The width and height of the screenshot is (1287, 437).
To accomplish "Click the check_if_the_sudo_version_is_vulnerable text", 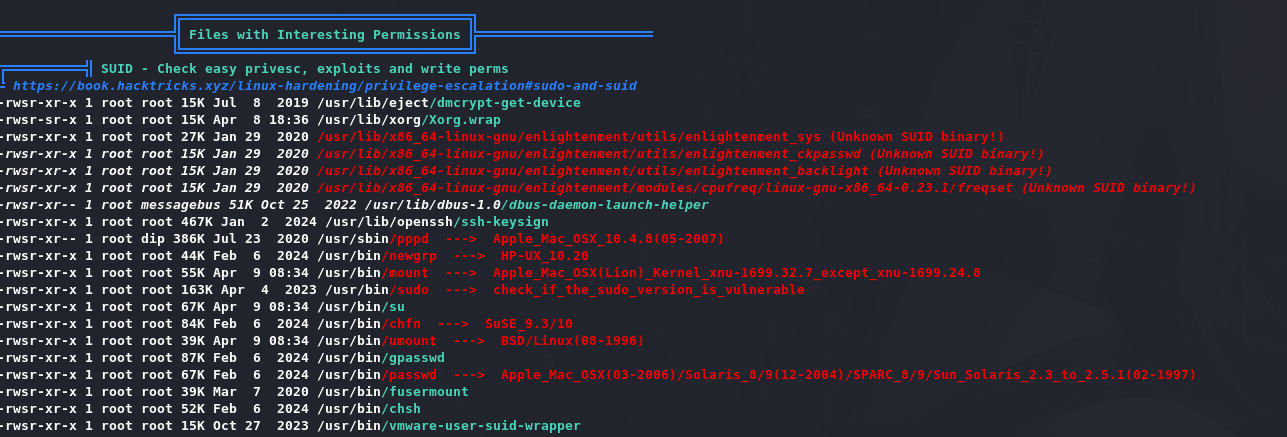I will [x=648, y=290].
